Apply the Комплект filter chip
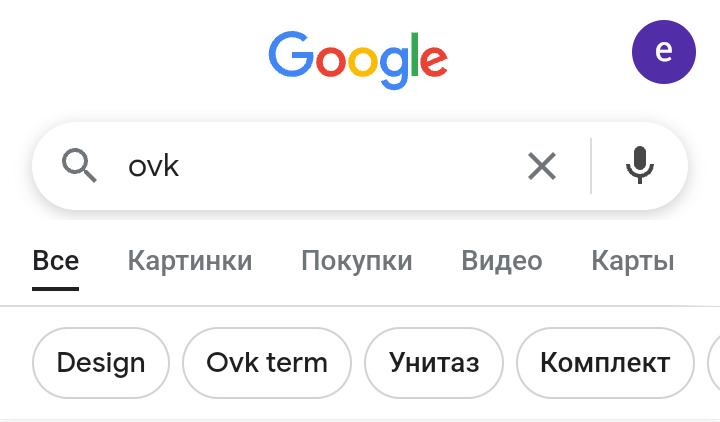720x422 pixels. pyautogui.click(x=605, y=362)
